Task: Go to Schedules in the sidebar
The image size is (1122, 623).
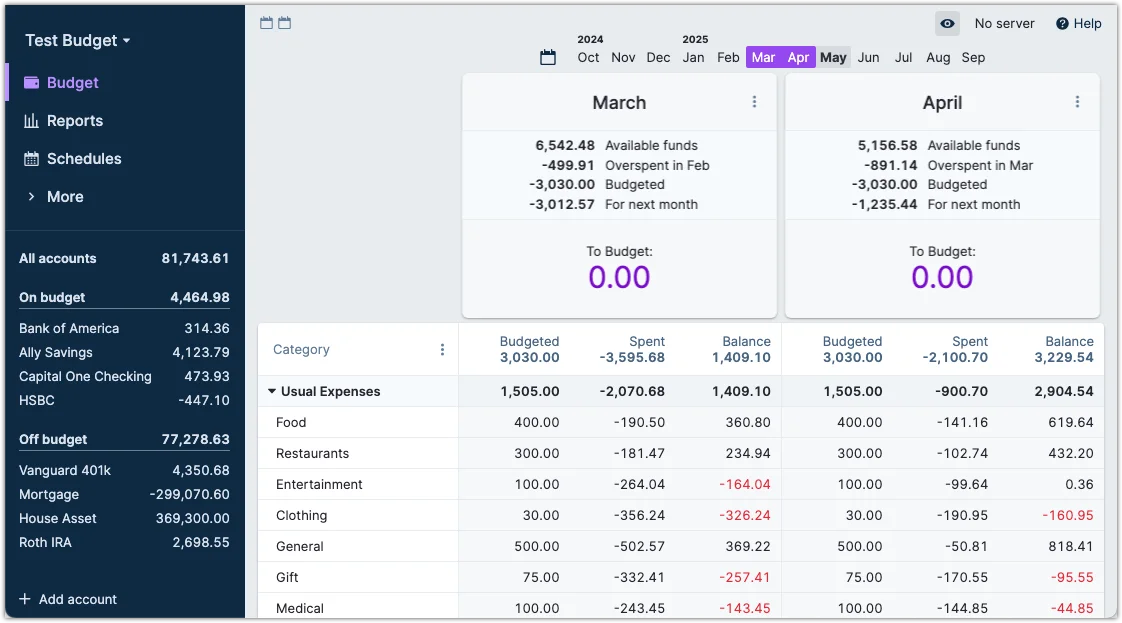Action: pos(84,159)
